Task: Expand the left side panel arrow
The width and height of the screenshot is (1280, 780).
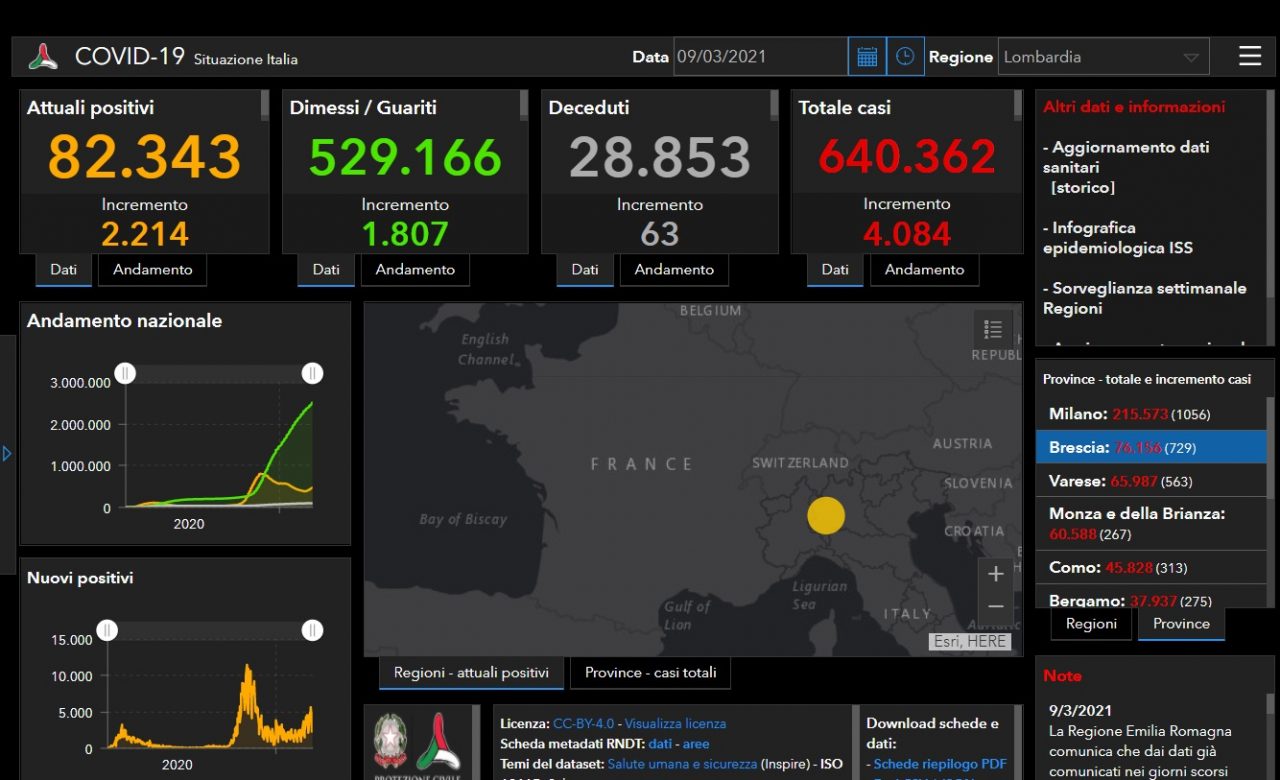Action: pos(7,454)
